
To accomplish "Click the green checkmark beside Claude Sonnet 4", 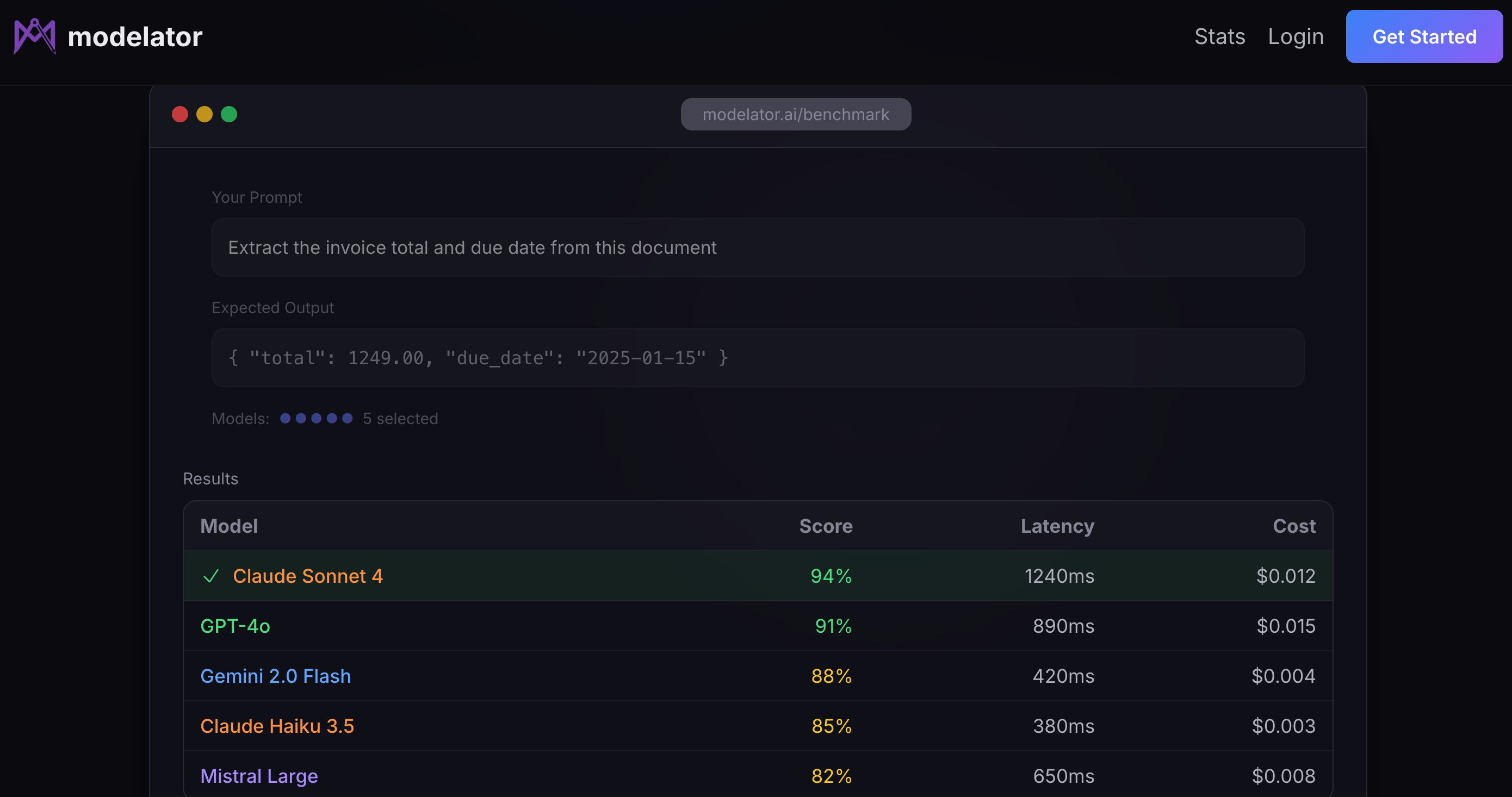I will [210, 576].
